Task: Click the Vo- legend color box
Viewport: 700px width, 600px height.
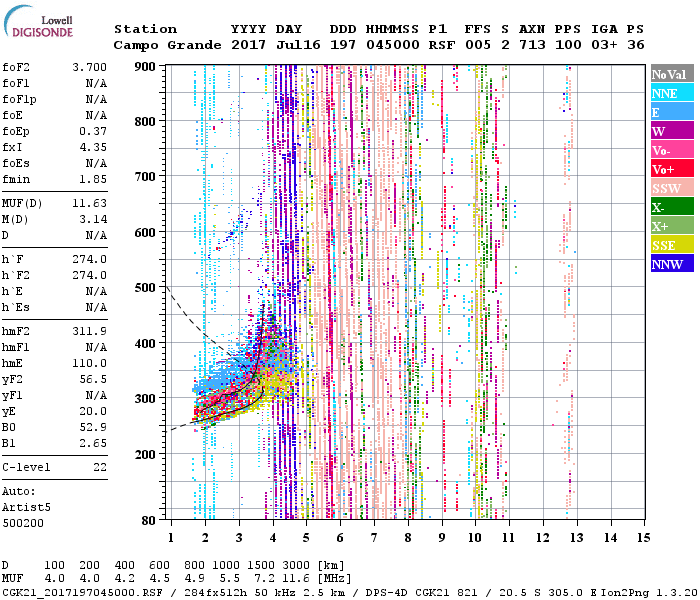Action: pos(671,150)
